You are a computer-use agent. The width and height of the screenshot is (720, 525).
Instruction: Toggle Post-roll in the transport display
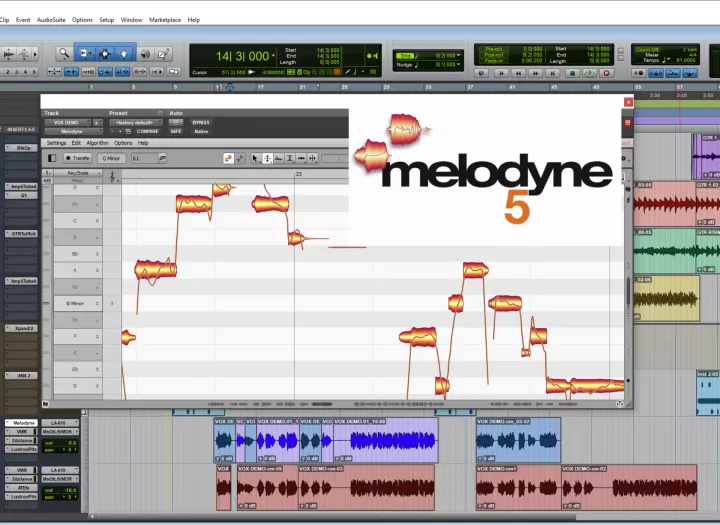493,55
